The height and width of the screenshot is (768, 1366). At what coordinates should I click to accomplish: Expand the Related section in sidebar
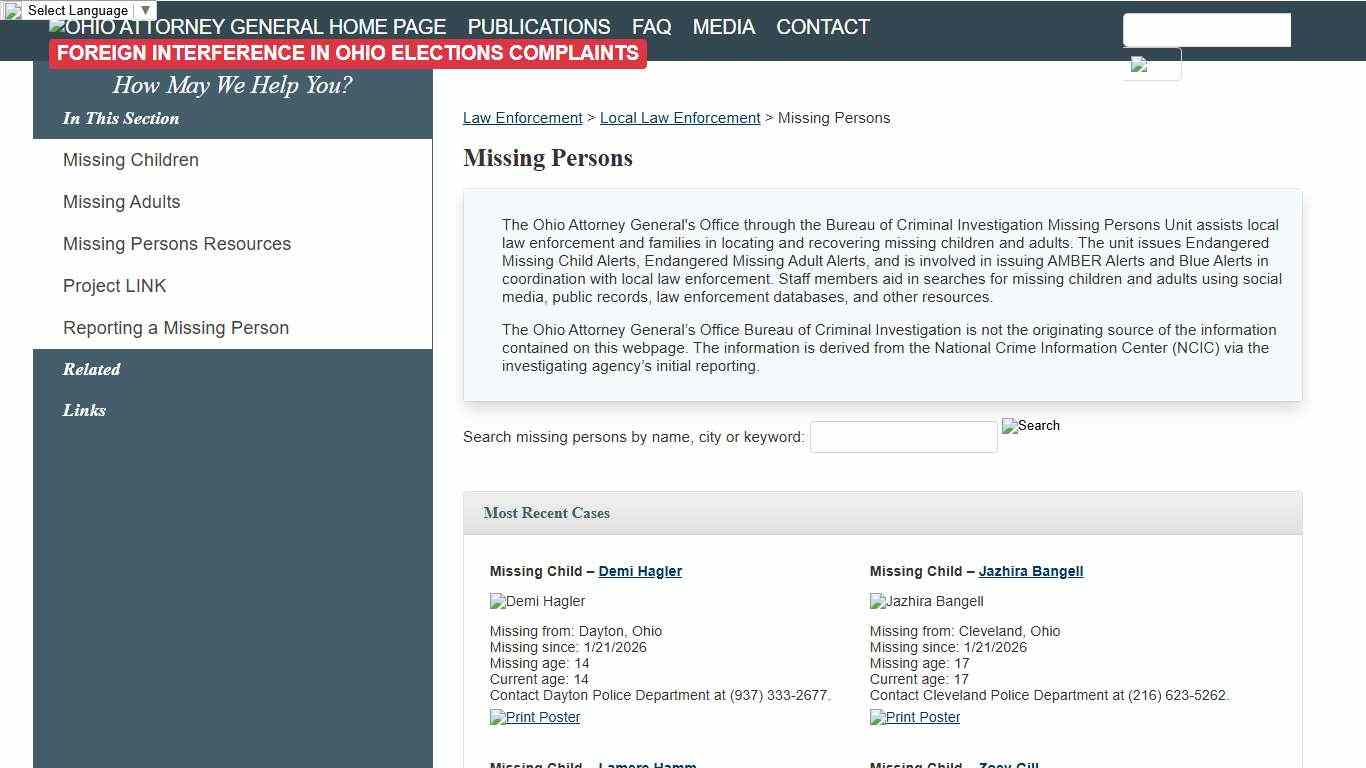click(91, 369)
